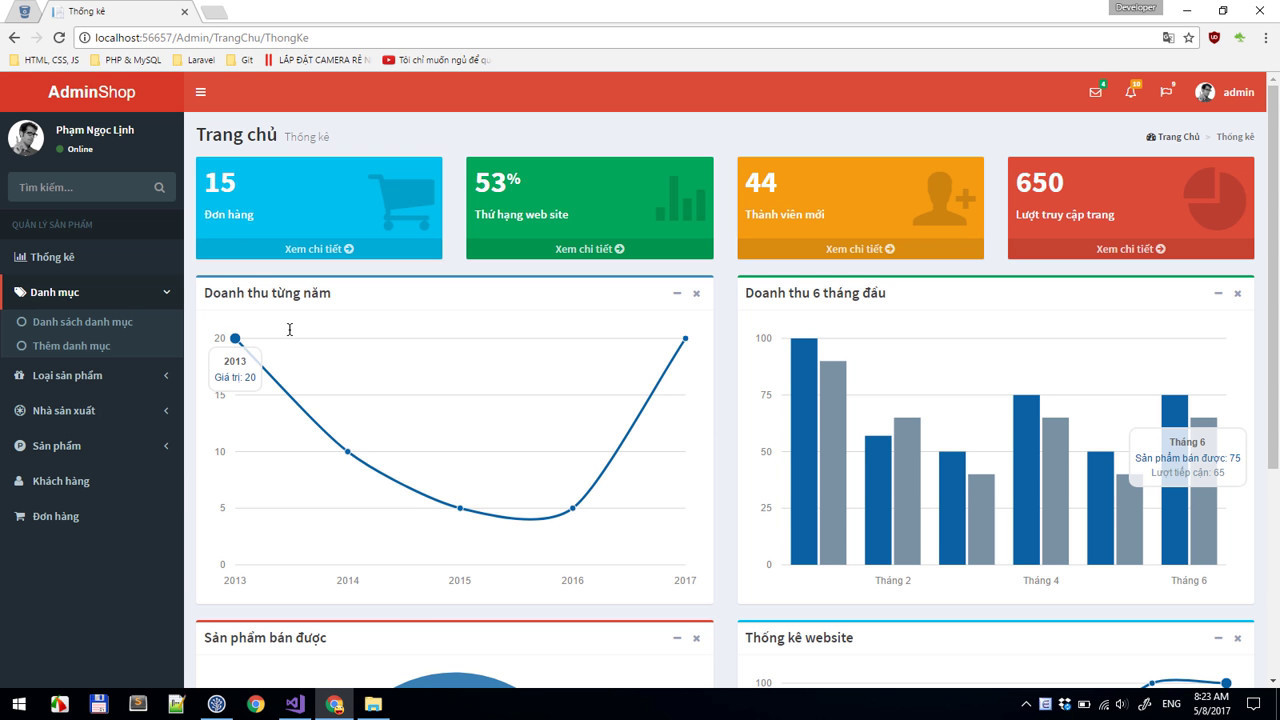Screen dimensions: 1280x720
Task: Open the Windows Start menu
Action: (19, 704)
